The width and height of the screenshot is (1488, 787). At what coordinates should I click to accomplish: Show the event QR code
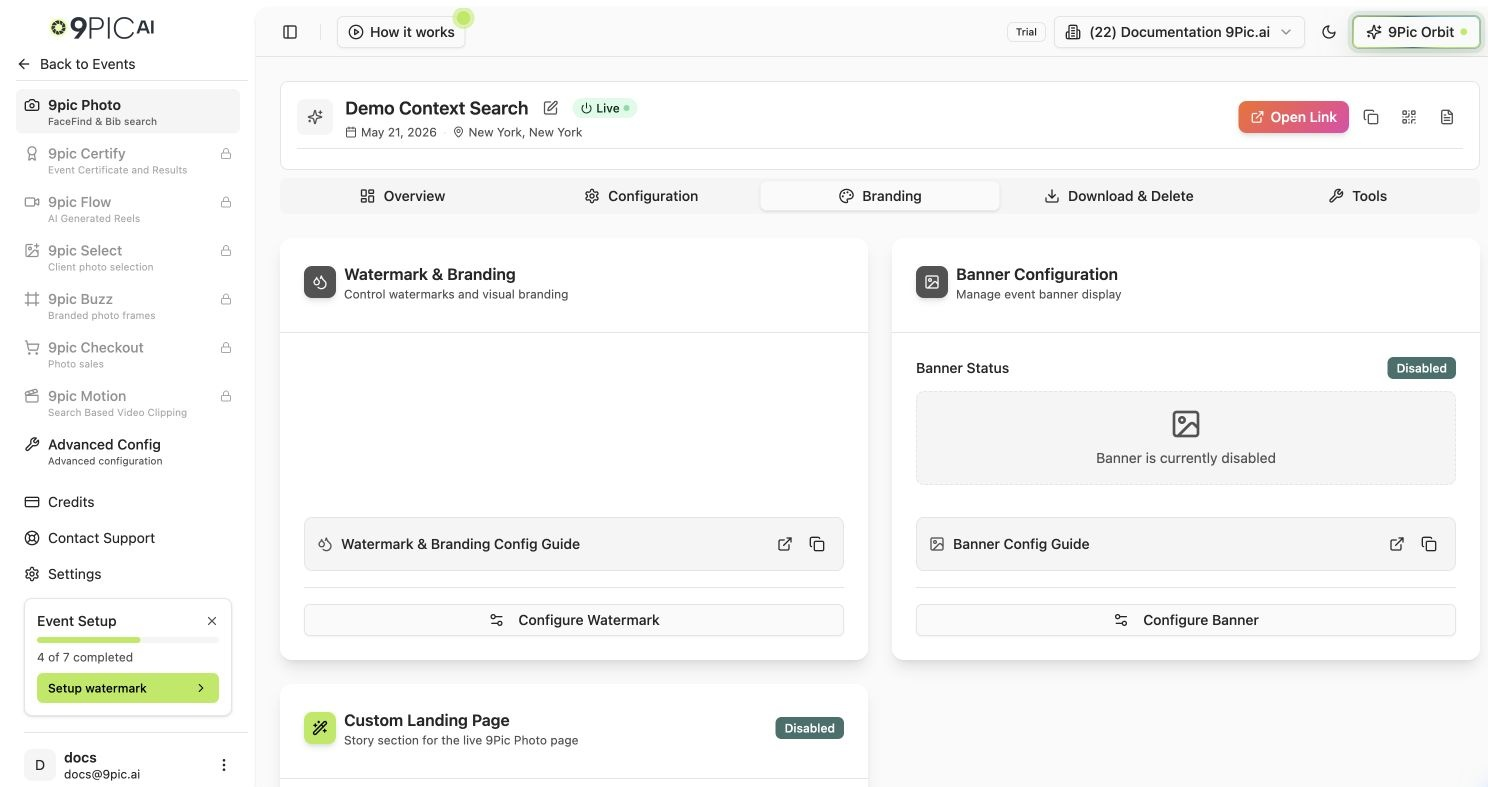[1409, 117]
